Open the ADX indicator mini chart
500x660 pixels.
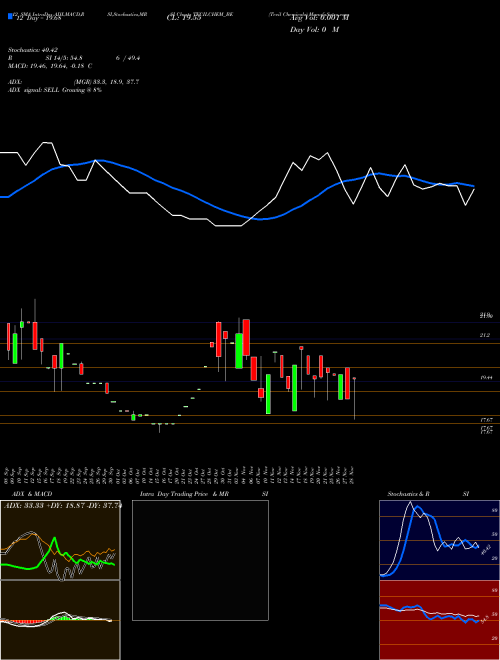(60, 540)
